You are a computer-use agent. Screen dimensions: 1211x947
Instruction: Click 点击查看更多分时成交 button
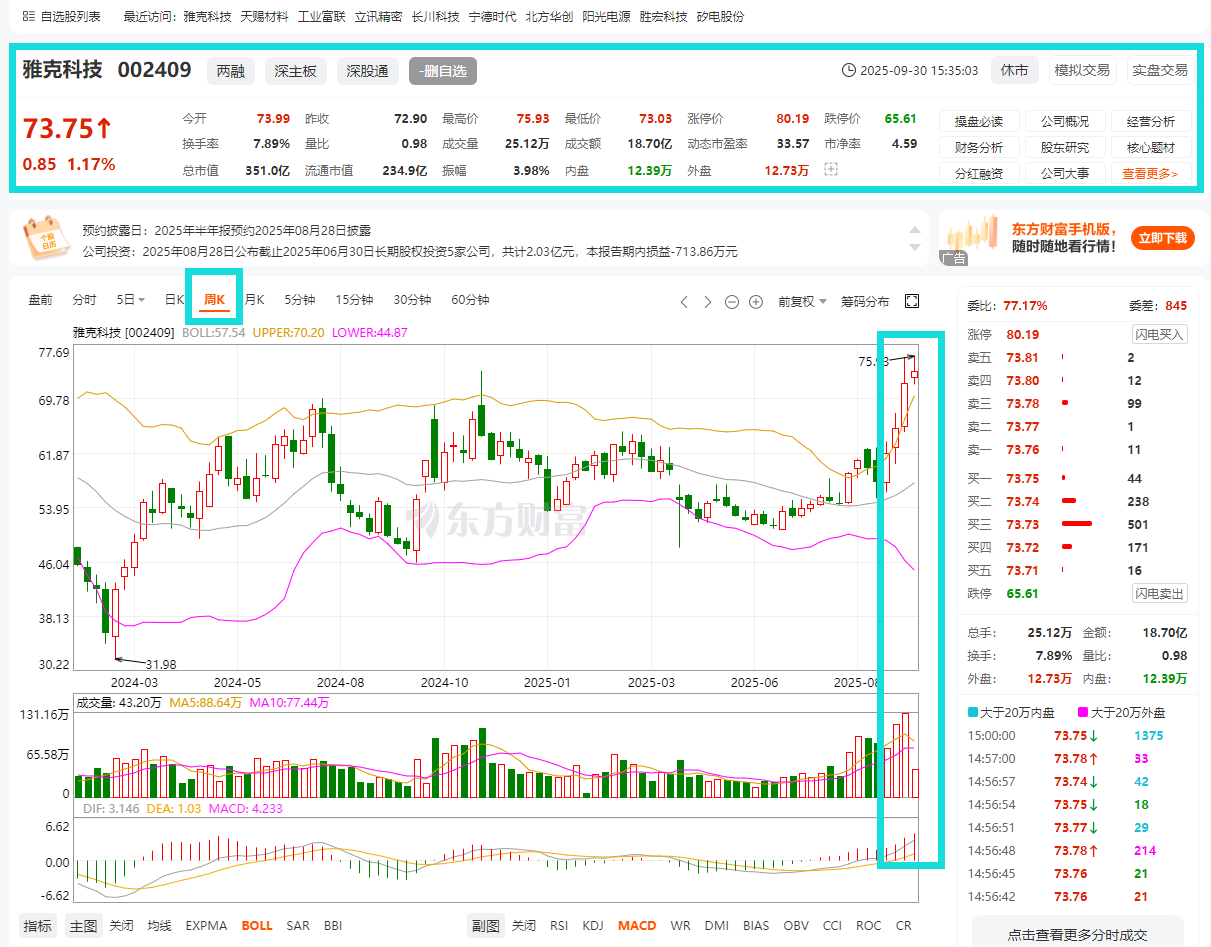[1077, 934]
